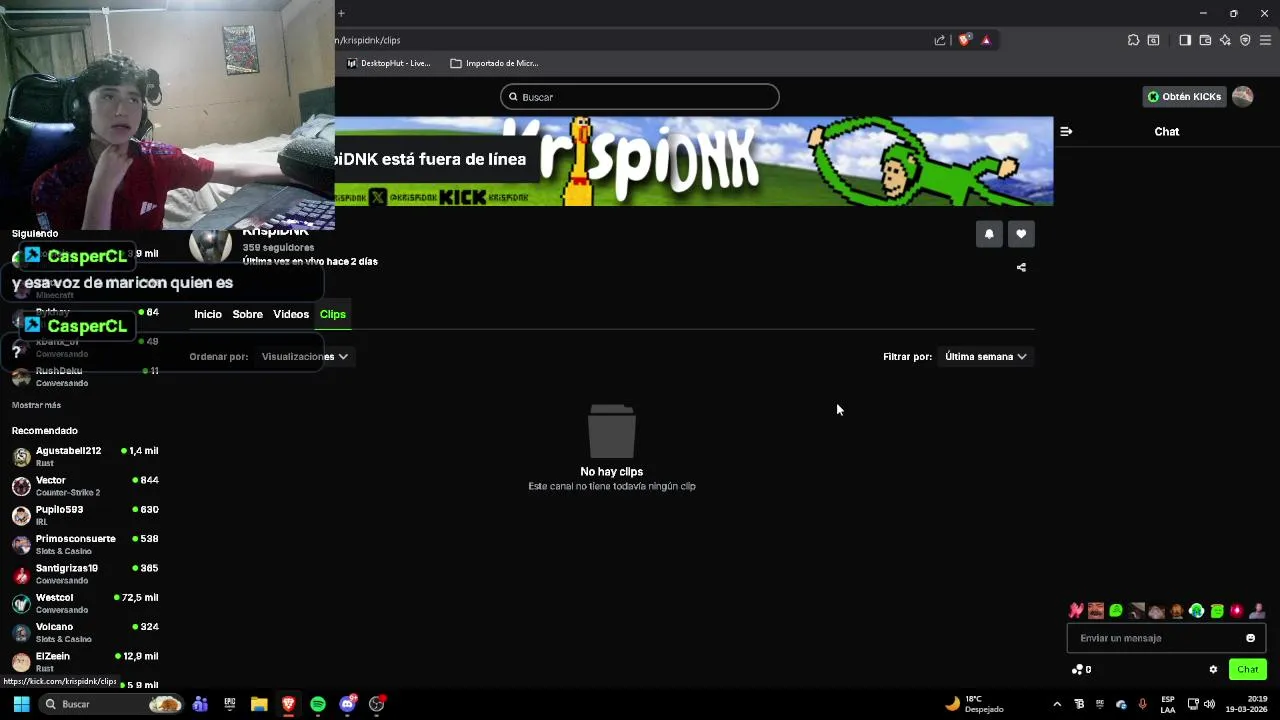Click the Brave VPN shield icon
Image resolution: width=1280 pixels, height=720 pixels.
[1245, 40]
